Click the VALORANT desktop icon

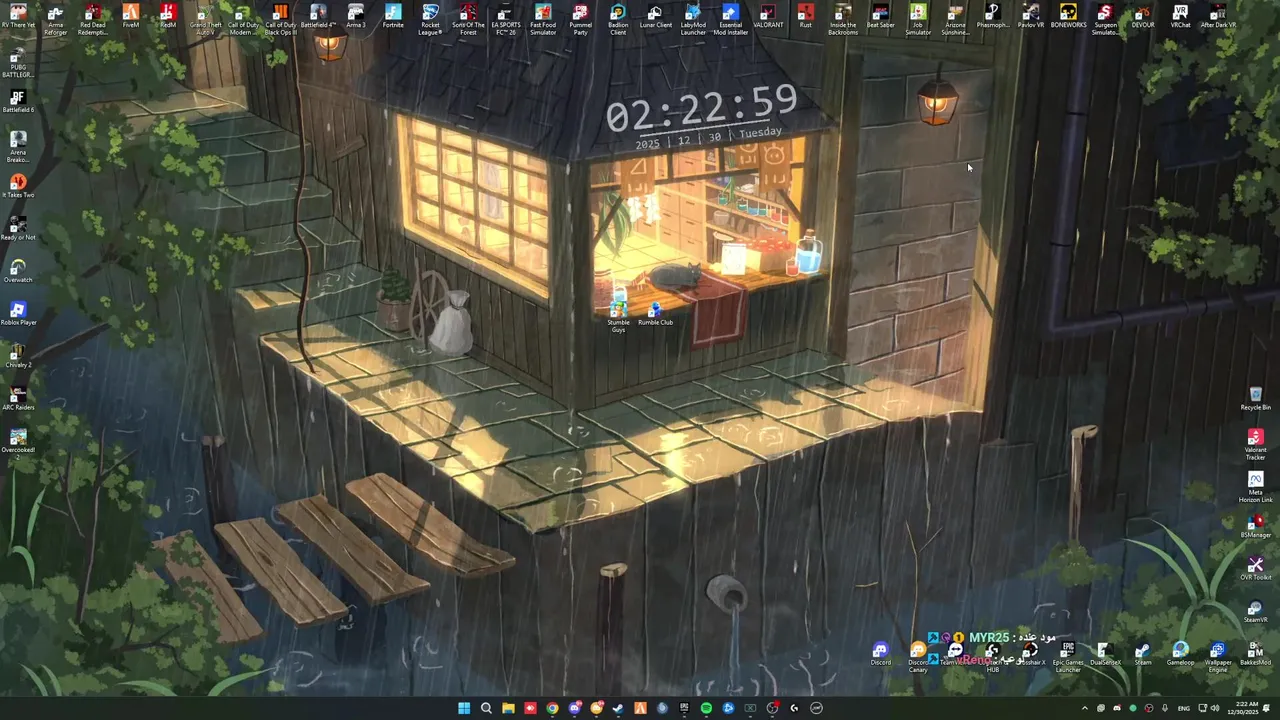pyautogui.click(x=768, y=17)
